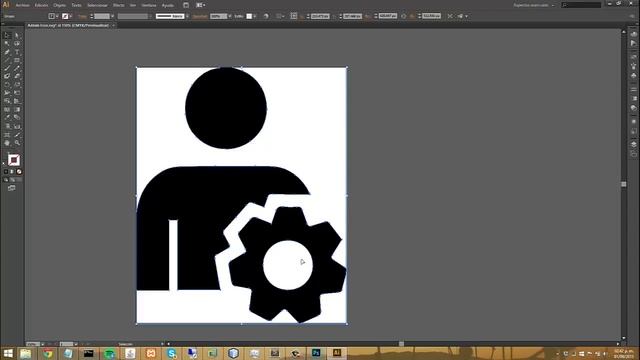640x360 pixels.
Task: Open the Texto menu
Action: point(77,5)
